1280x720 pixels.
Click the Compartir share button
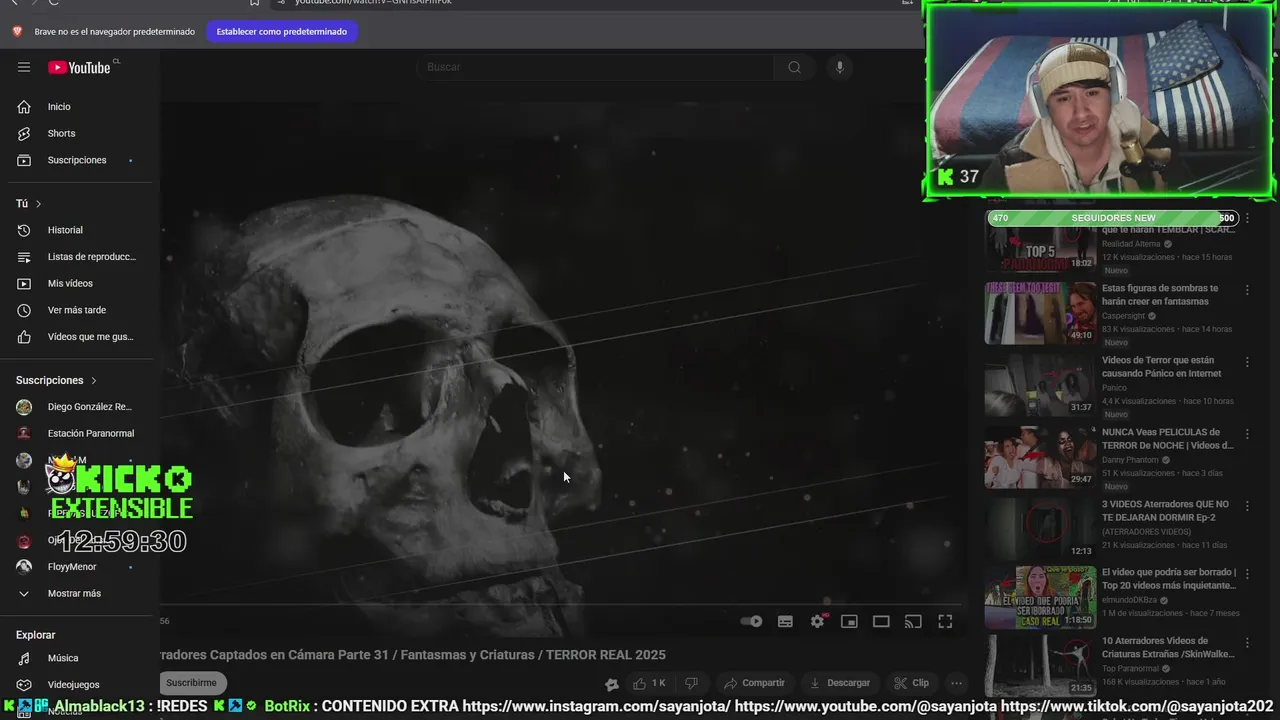pyautogui.click(x=755, y=683)
